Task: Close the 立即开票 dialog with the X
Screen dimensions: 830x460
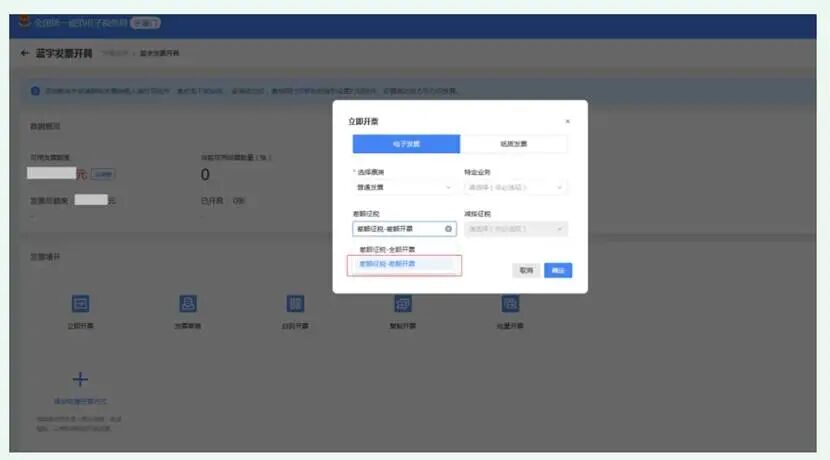Action: pyautogui.click(x=567, y=121)
